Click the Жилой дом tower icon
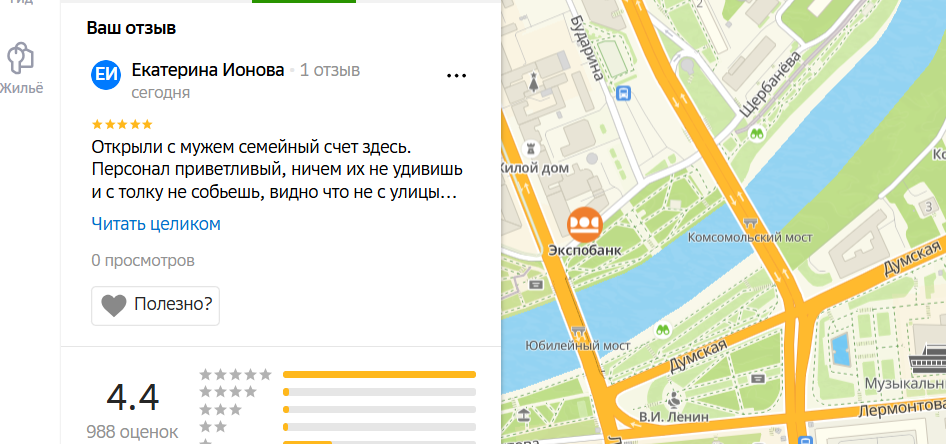Image resolution: width=946 pixels, height=444 pixels. 532,148
